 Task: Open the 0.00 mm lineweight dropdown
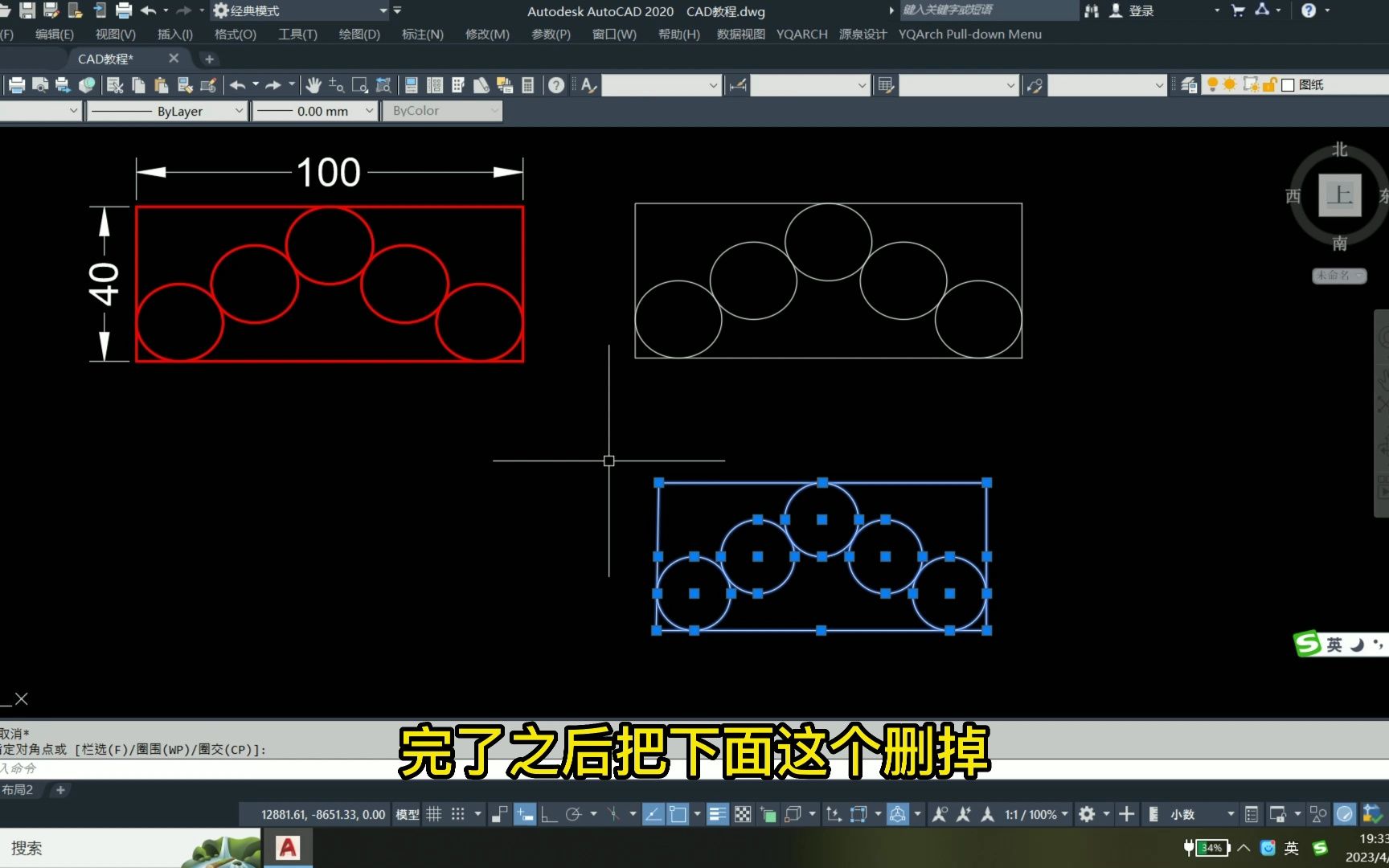314,111
